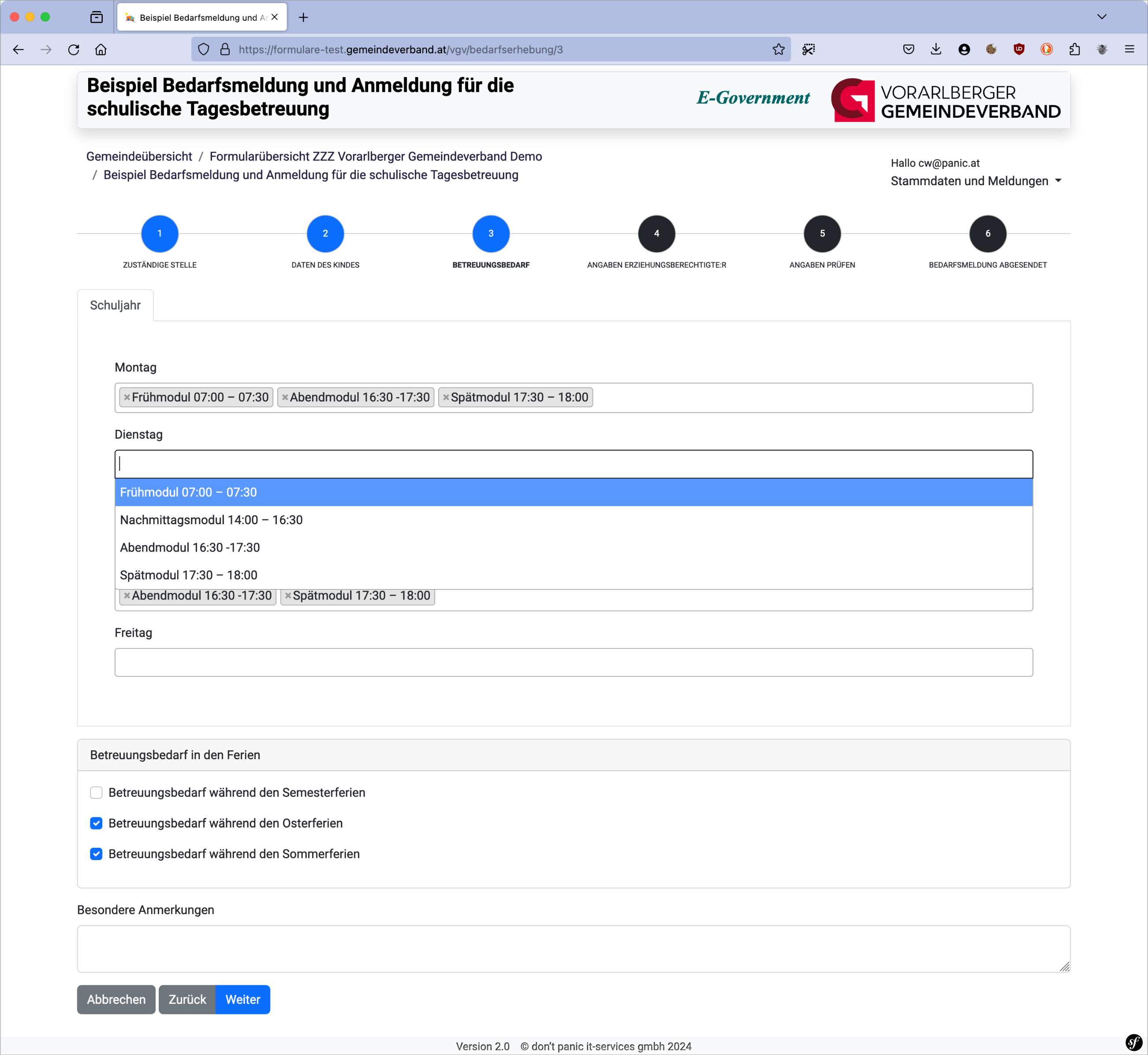
Task: Go to step 5 Angaben prüfen
Action: click(x=822, y=234)
